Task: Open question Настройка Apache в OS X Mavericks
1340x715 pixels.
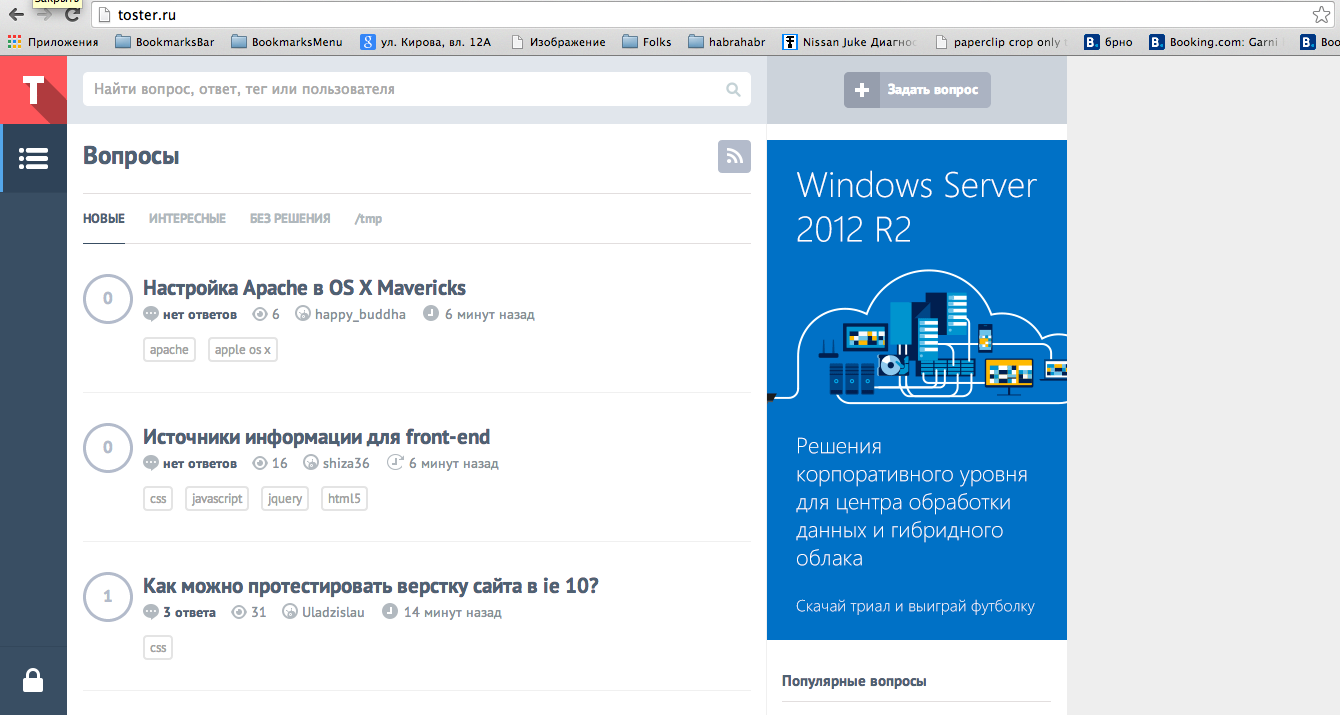Action: [305, 288]
